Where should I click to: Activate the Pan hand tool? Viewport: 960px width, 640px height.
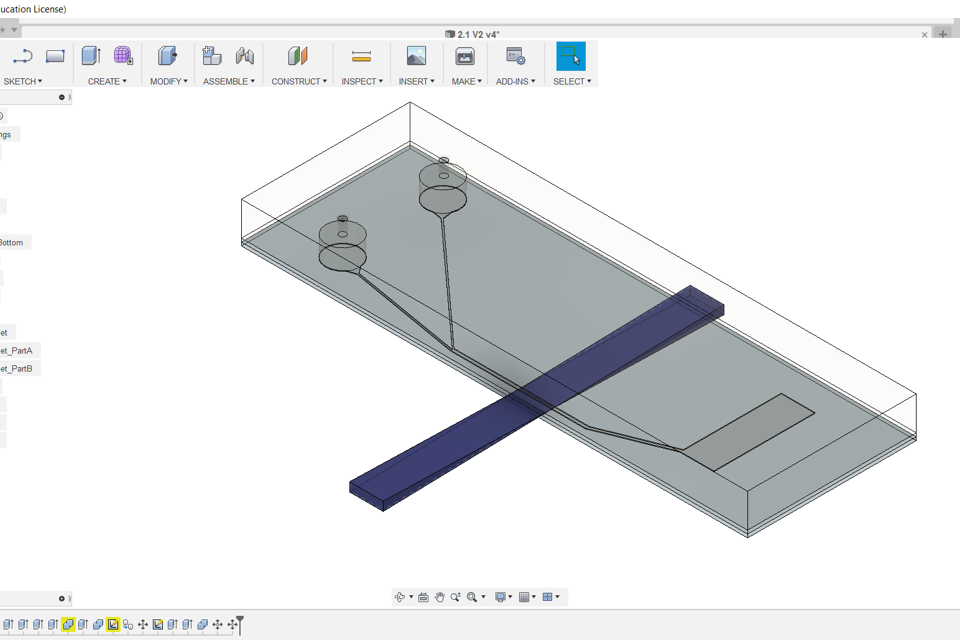(439, 597)
